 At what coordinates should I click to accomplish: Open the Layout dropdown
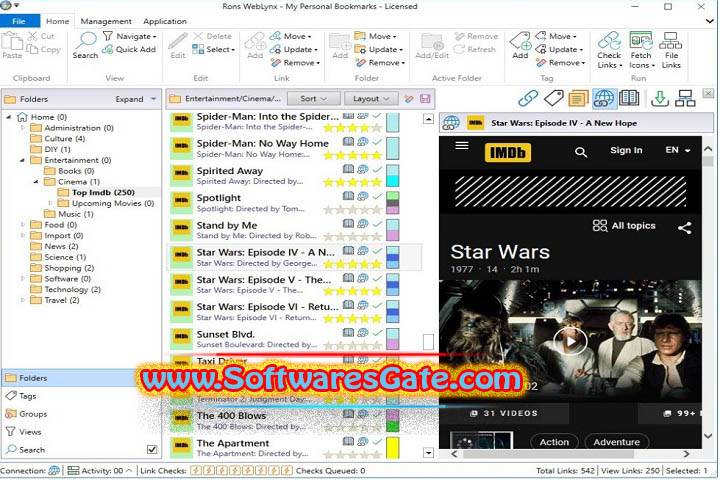(x=371, y=98)
